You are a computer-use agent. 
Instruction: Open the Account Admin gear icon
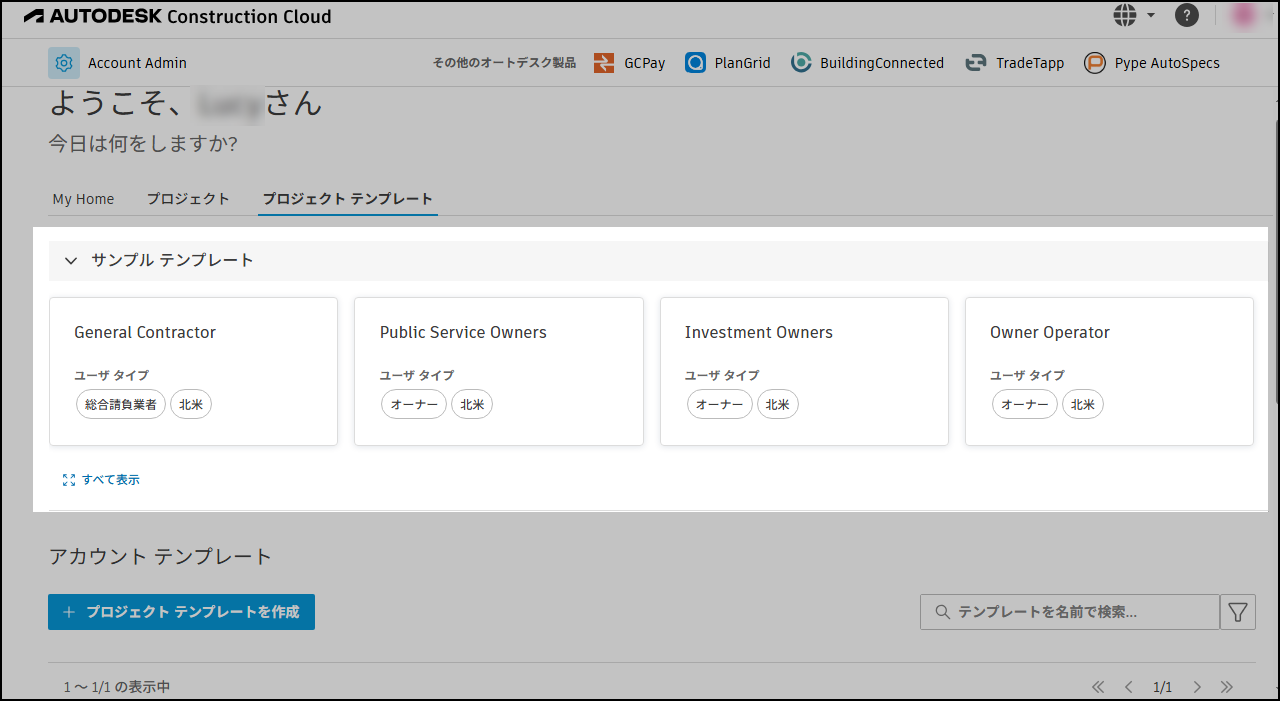(x=64, y=63)
